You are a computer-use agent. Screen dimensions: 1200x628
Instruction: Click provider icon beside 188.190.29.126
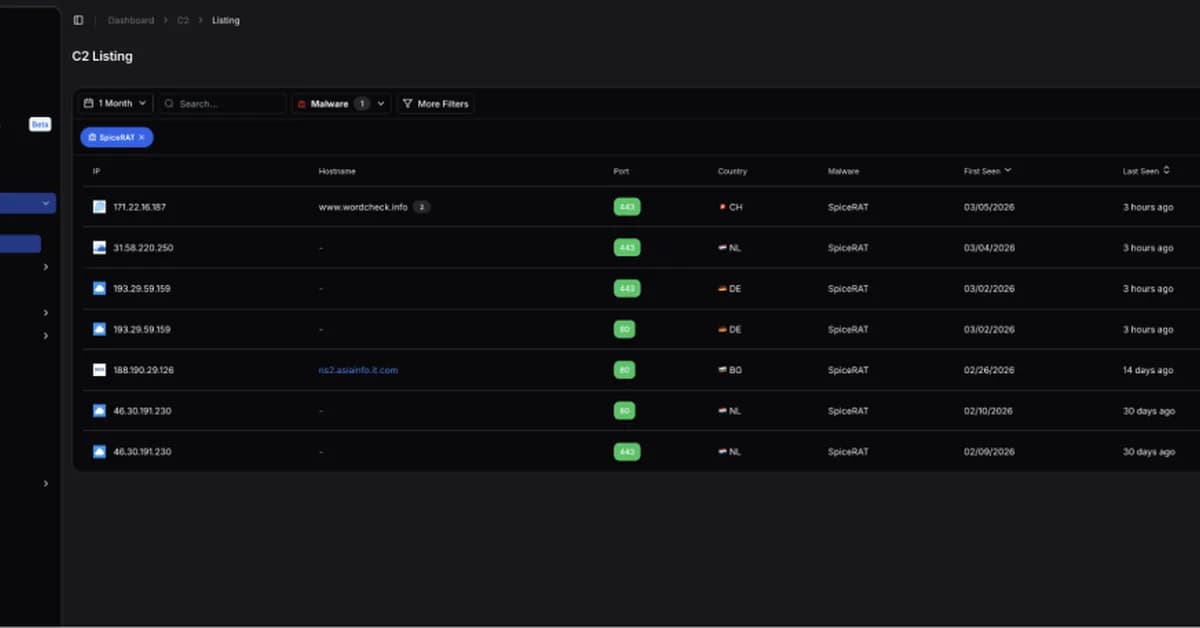pyautogui.click(x=99, y=370)
